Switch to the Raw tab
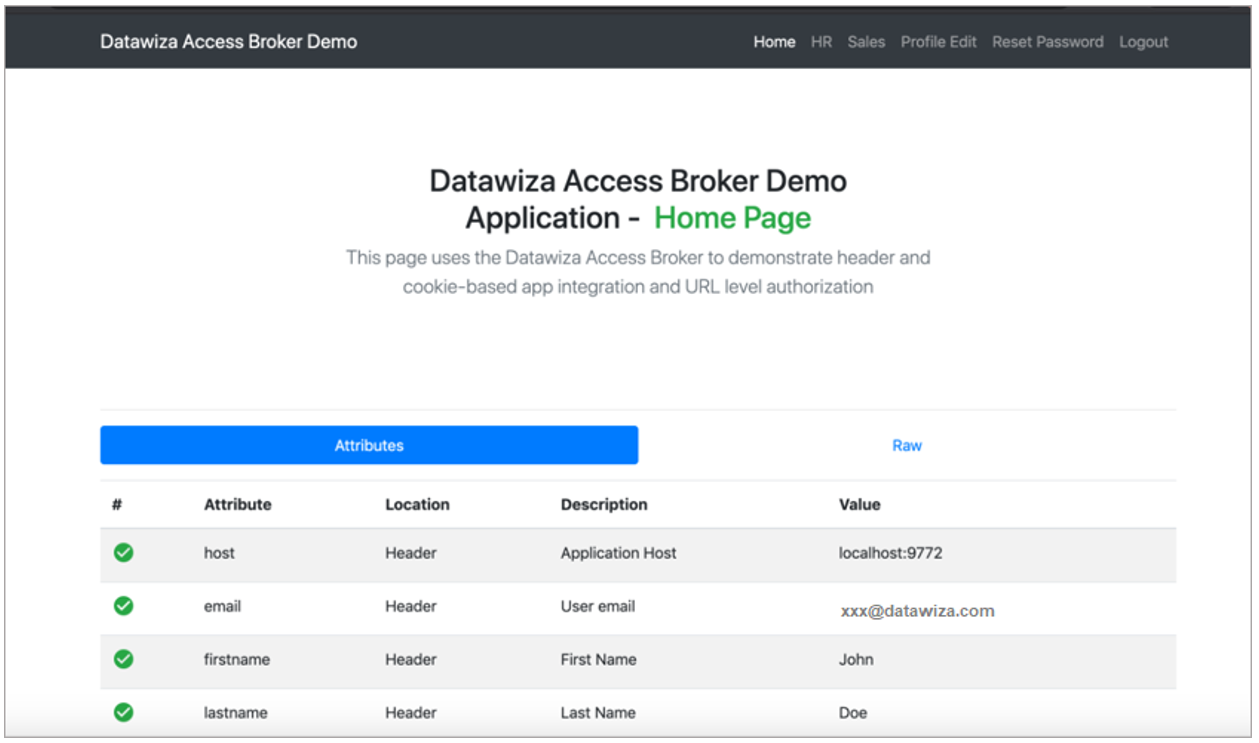 pyautogui.click(x=907, y=446)
